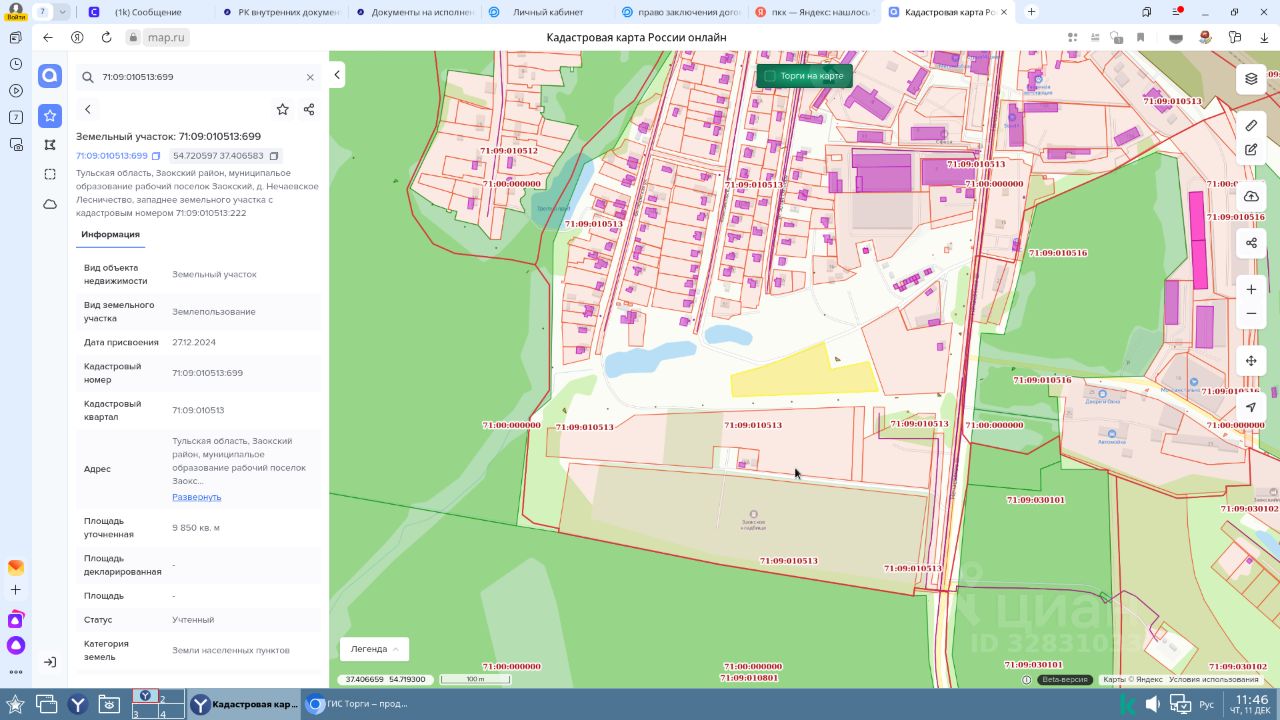Open the map layers panel
This screenshot has width=1280, height=720.
click(x=1251, y=78)
